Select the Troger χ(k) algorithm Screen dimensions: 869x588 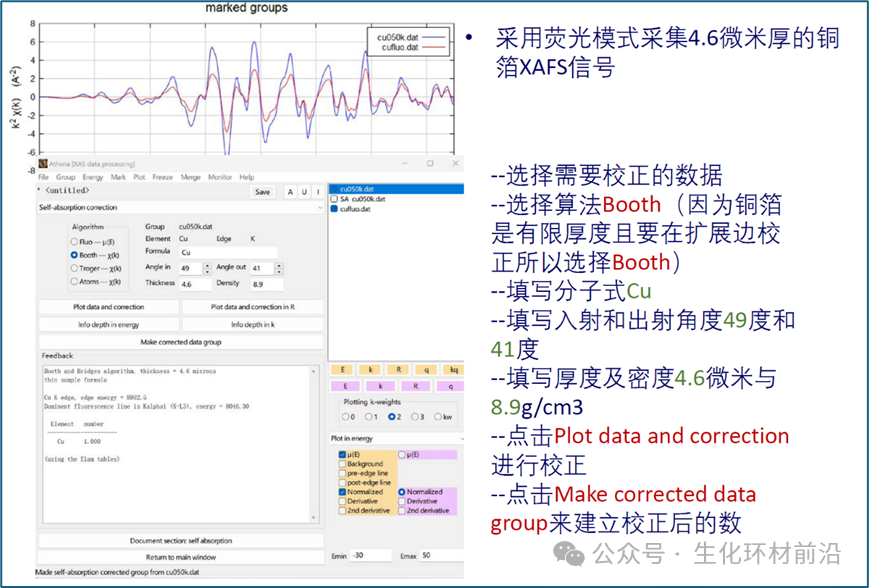[x=74, y=269]
